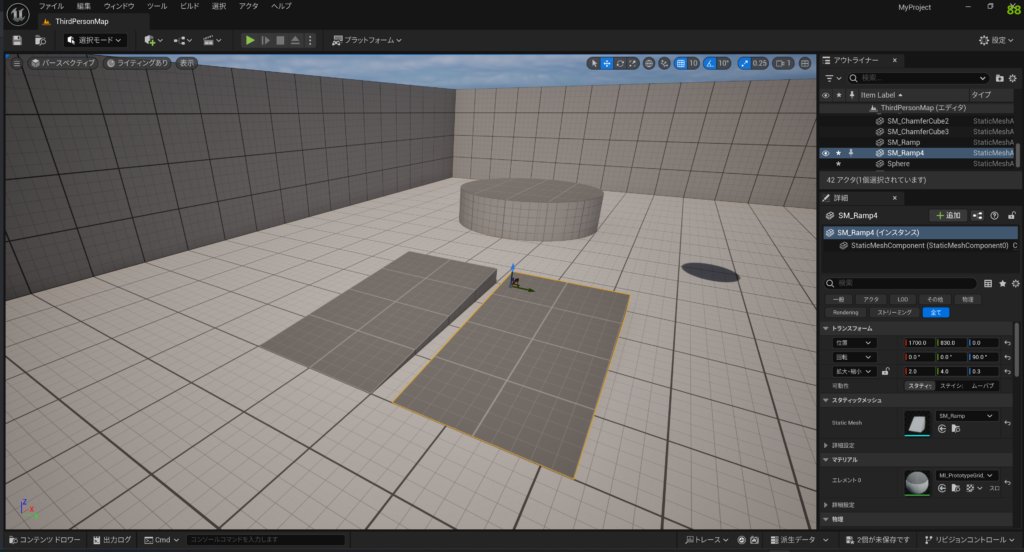Click the green Play button in toolbar
The height and width of the screenshot is (552, 1024).
click(x=250, y=40)
